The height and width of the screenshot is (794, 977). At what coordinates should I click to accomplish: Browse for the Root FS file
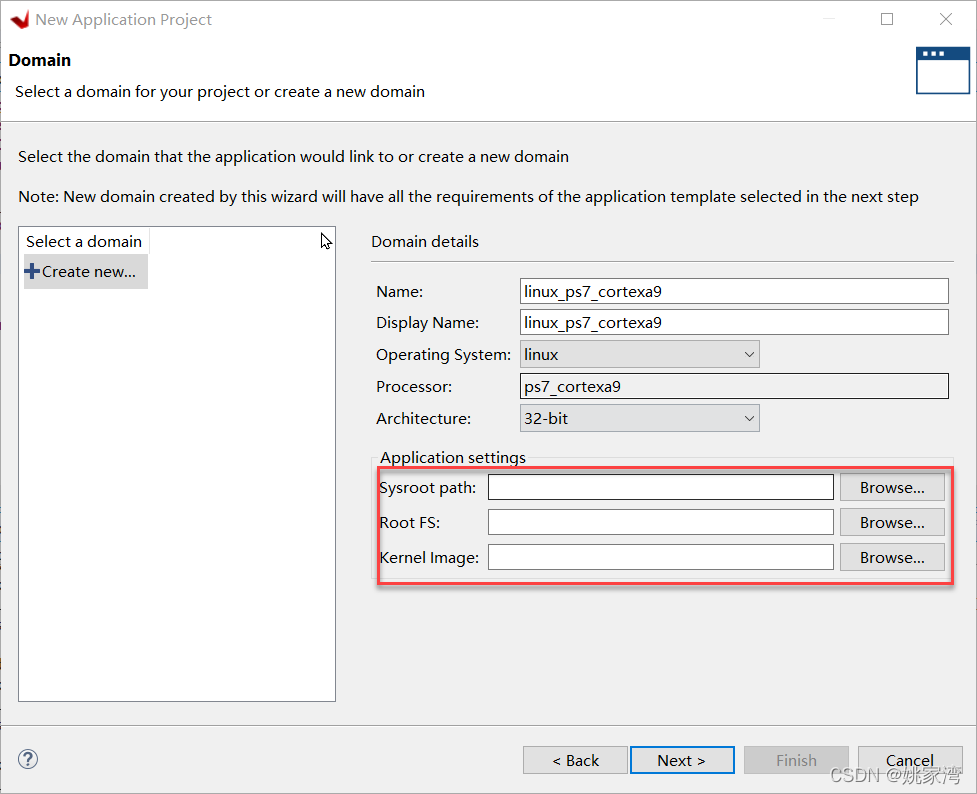[891, 523]
